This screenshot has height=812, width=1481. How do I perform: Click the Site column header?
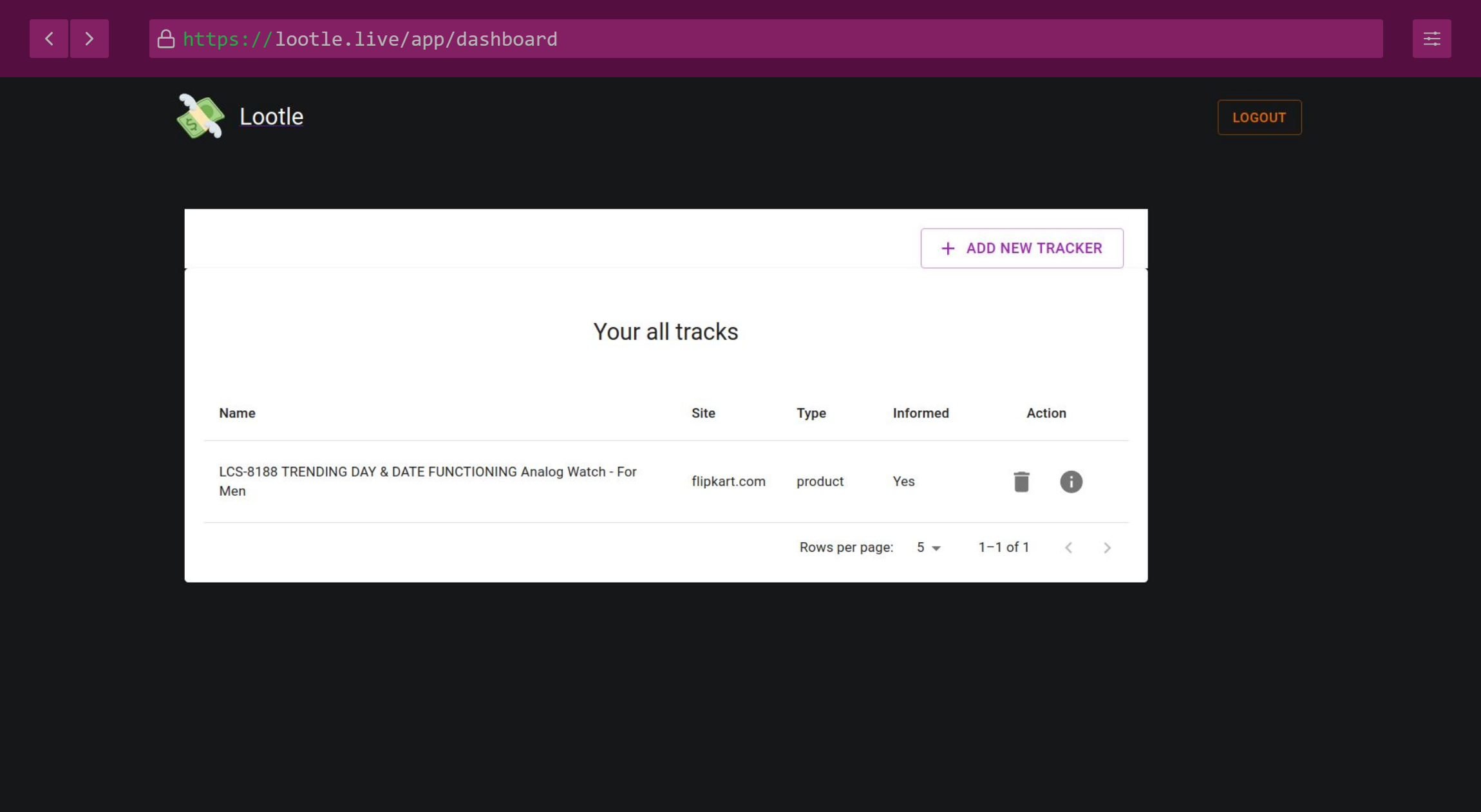pyautogui.click(x=703, y=413)
